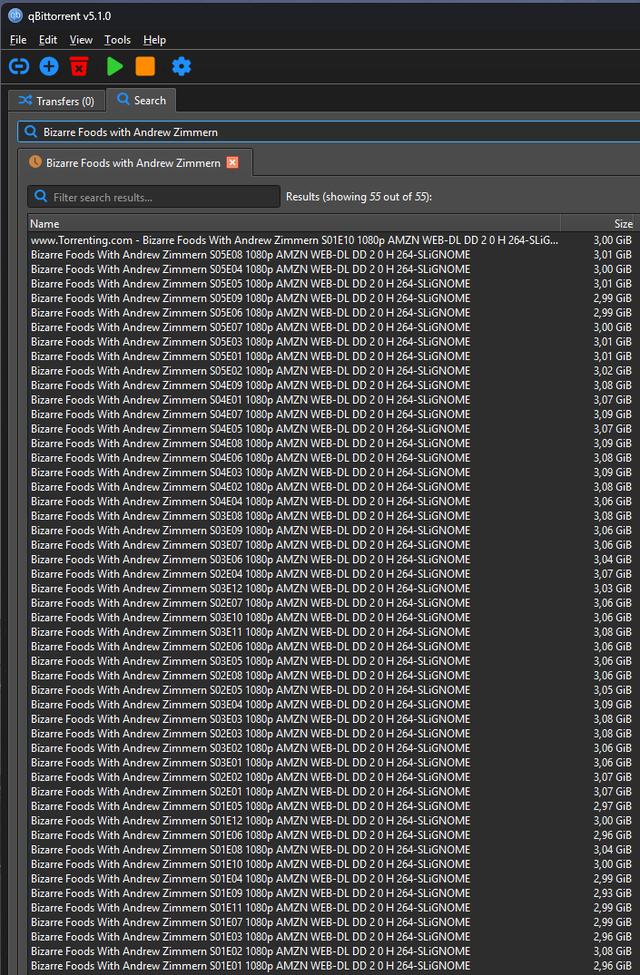Open the Edit menu

click(48, 40)
